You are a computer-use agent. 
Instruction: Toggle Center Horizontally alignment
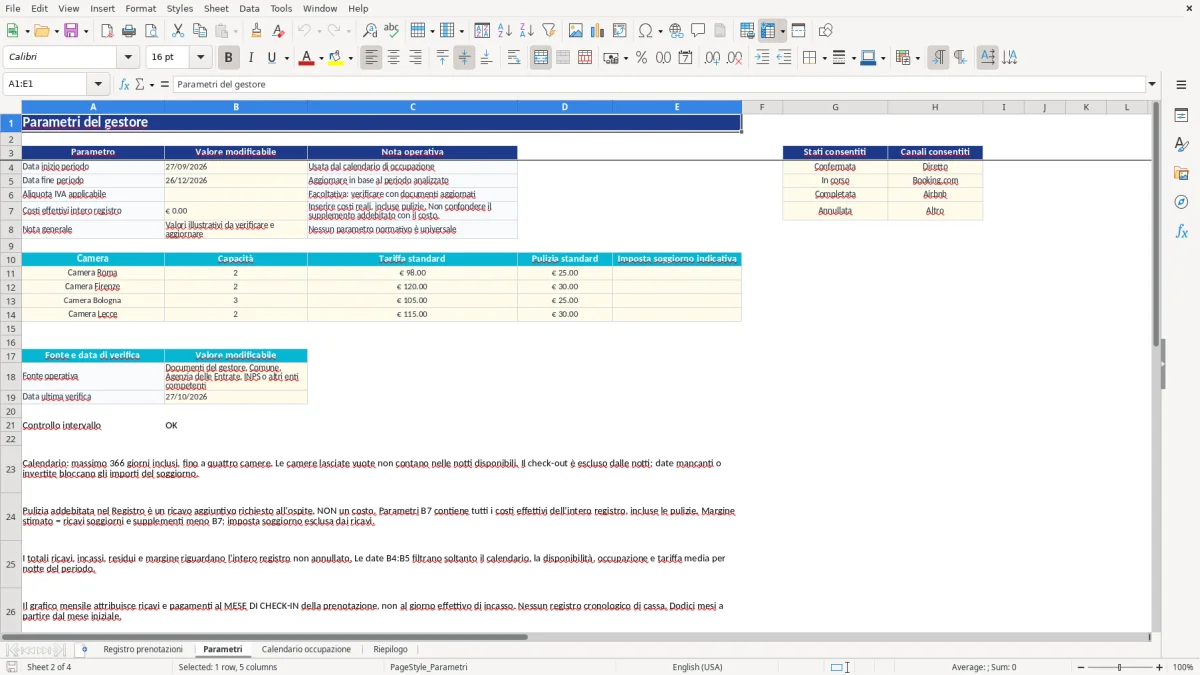click(393, 58)
